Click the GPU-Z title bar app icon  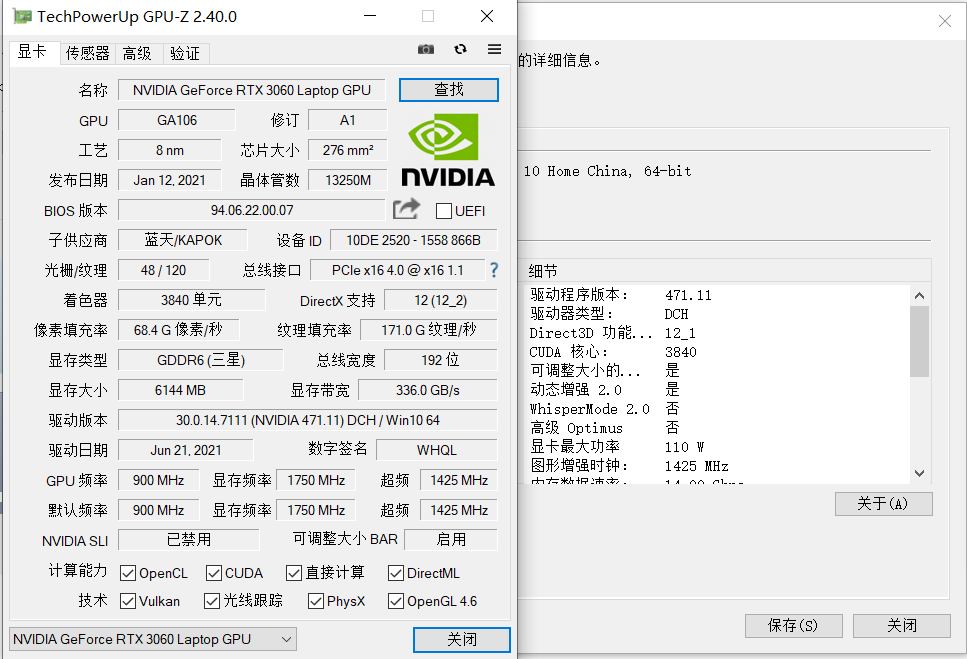coord(22,17)
